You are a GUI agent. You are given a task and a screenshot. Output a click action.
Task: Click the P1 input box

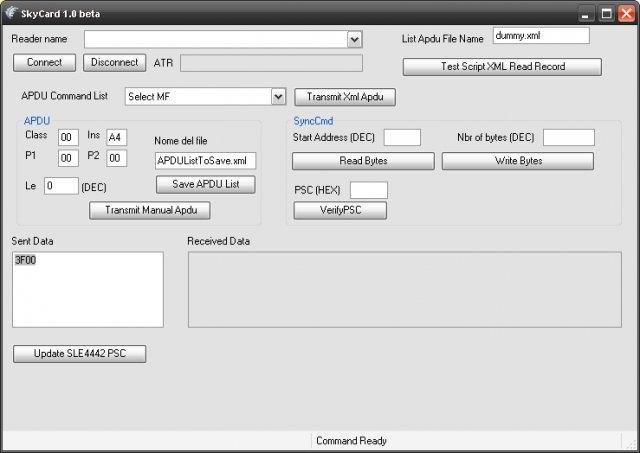pyautogui.click(x=68, y=158)
